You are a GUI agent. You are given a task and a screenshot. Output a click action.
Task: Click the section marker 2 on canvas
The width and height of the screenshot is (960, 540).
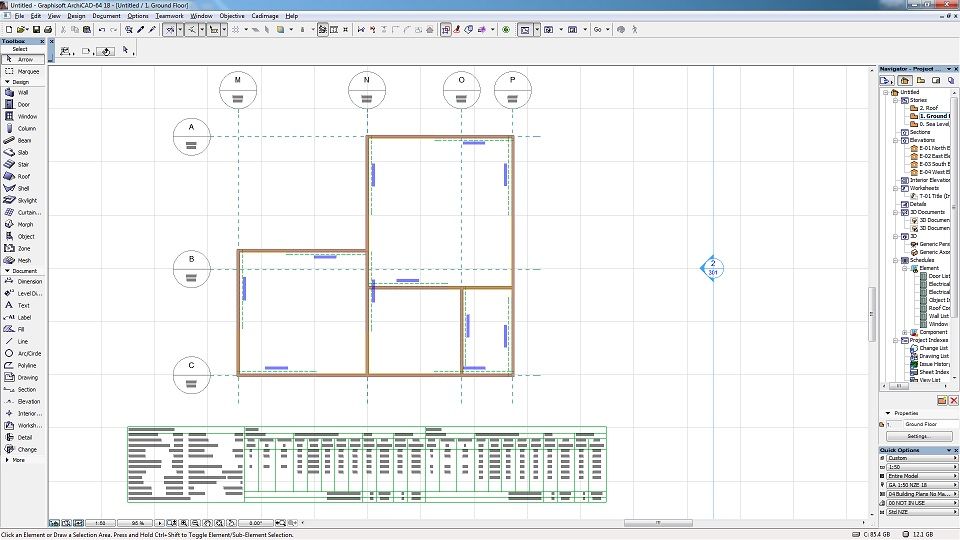pyautogui.click(x=713, y=267)
